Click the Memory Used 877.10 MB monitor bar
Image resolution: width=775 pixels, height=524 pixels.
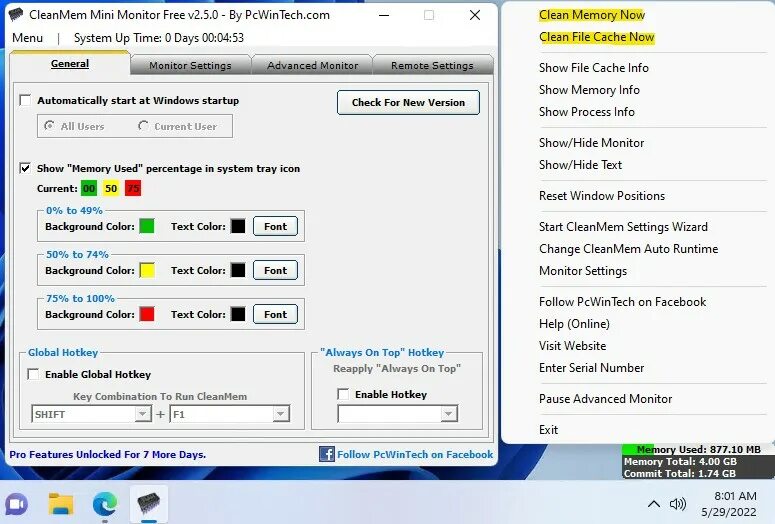click(698, 449)
